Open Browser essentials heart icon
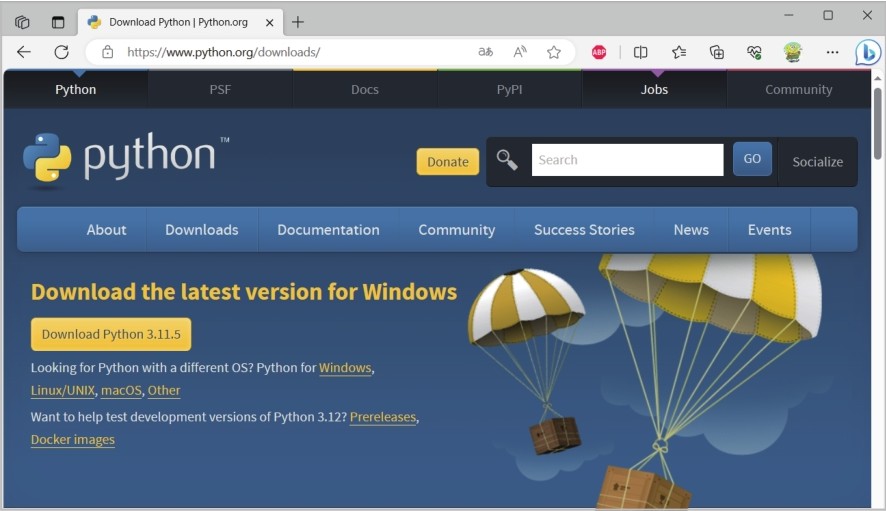Screen dimensions: 886x511 [x=754, y=52]
